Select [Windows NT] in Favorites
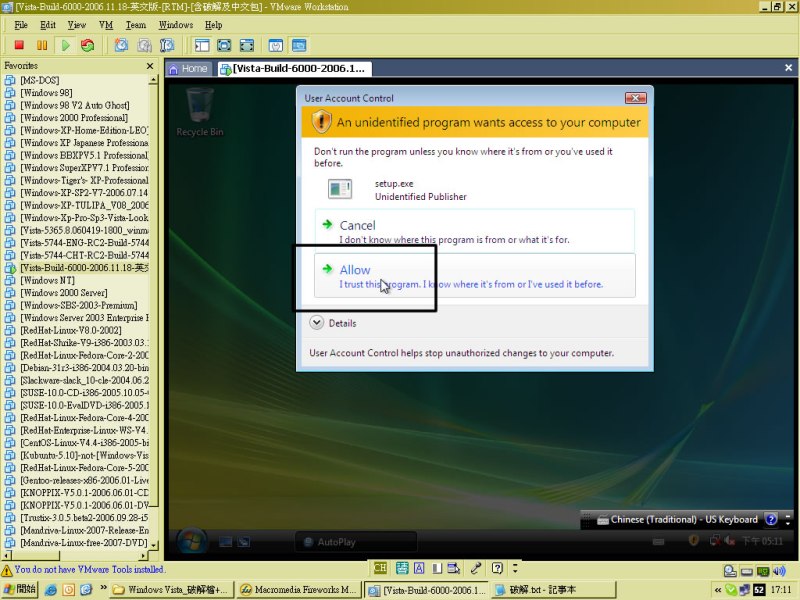The height and width of the screenshot is (600, 800). pos(47,280)
